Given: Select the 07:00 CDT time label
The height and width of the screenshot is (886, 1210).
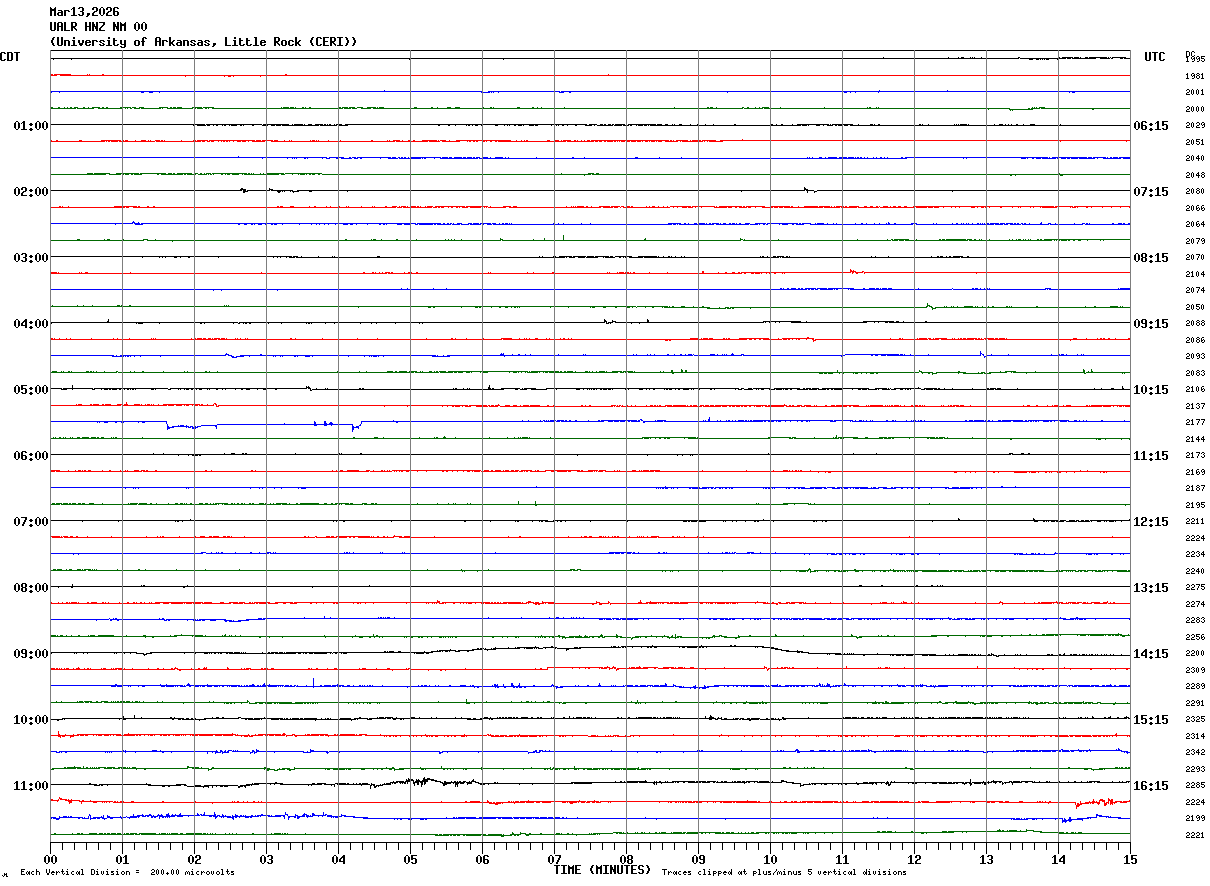Looking at the screenshot, I should click(x=31, y=522).
